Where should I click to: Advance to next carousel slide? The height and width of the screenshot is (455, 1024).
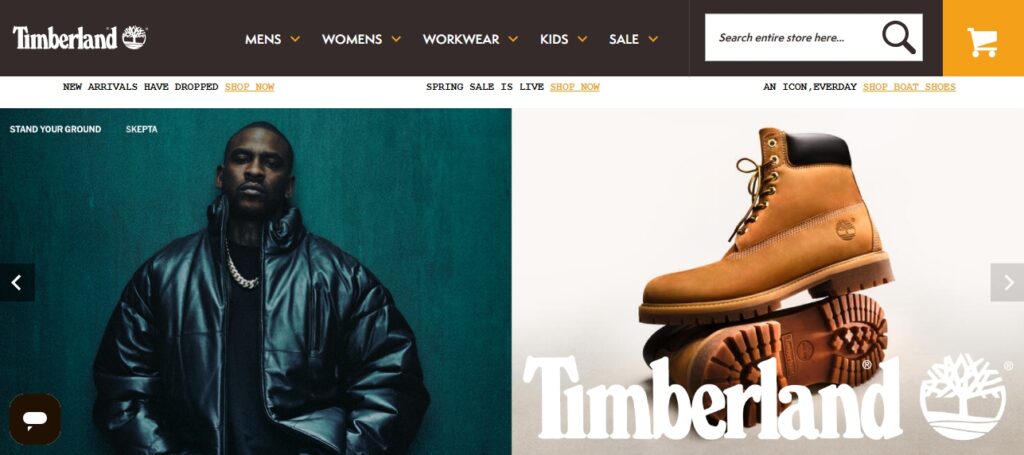(1008, 283)
